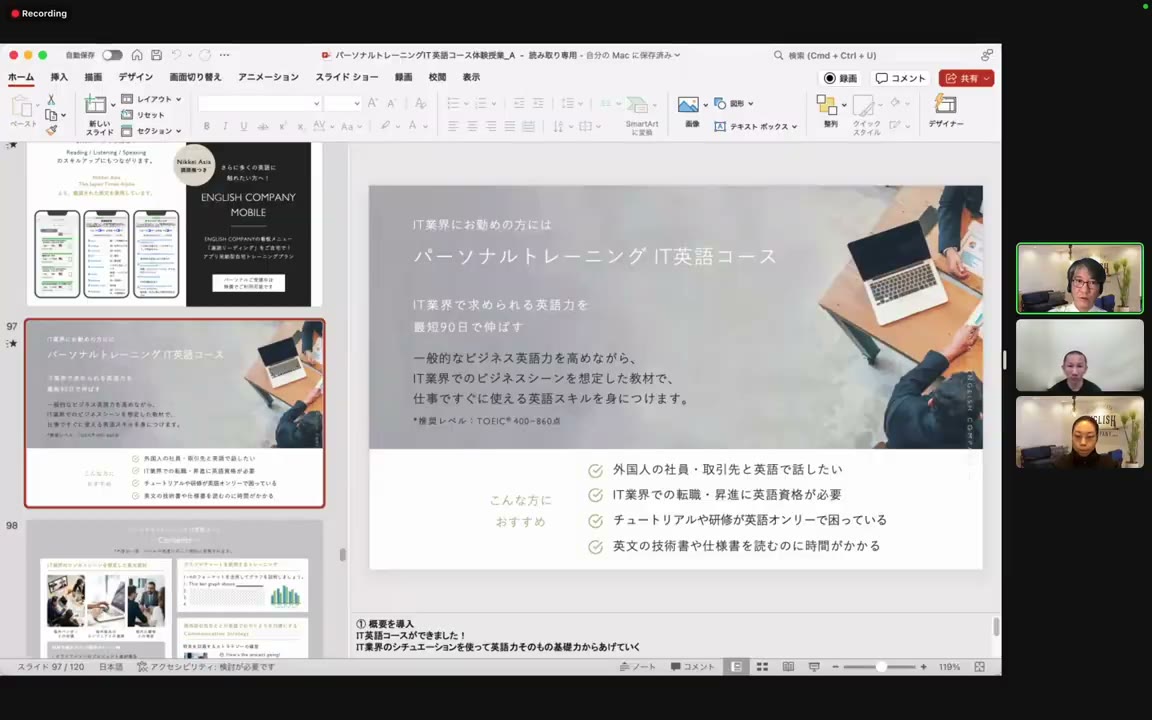The height and width of the screenshot is (720, 1152).
Task: Open the 挿入 ribbon tab
Action: pyautogui.click(x=59, y=77)
